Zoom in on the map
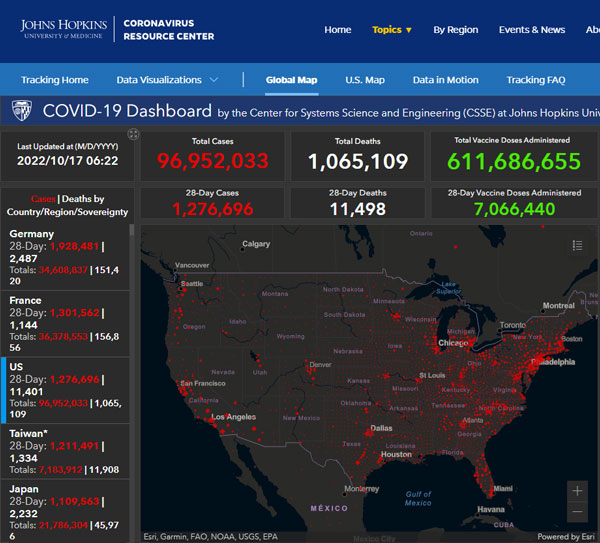The image size is (600, 543). click(x=577, y=490)
